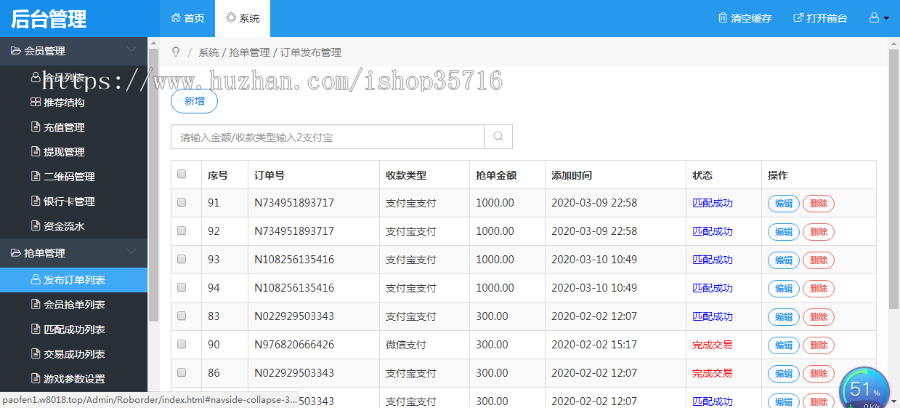Viewport: 900px width, 408px height.
Task: Click the document icon beside 充值管理
Action: pyautogui.click(x=35, y=127)
